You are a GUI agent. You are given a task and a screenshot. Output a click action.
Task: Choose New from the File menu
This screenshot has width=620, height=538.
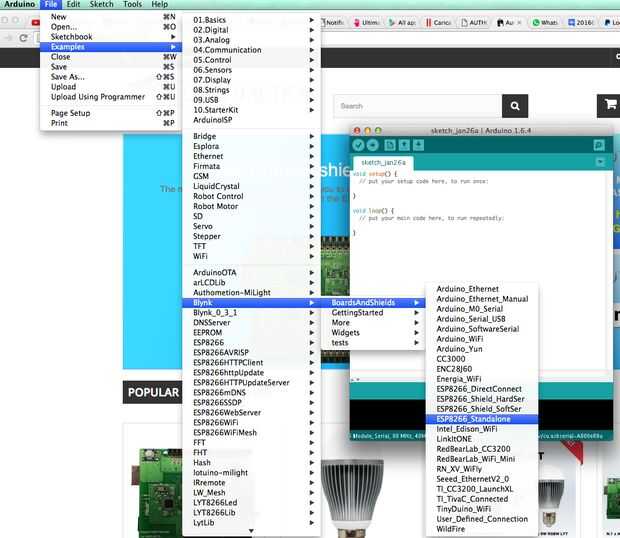coord(111,17)
